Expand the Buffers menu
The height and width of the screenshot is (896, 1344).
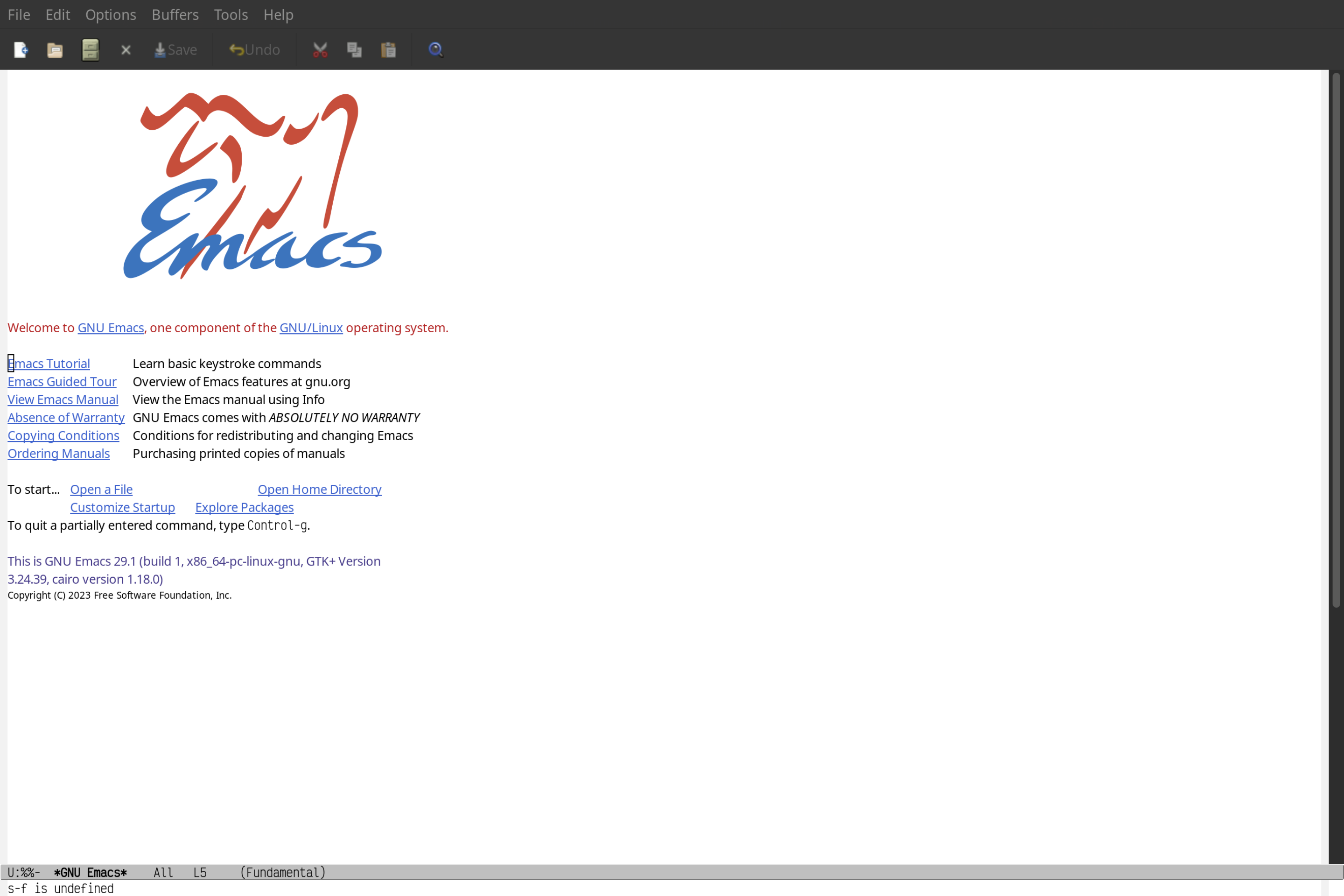(174, 14)
